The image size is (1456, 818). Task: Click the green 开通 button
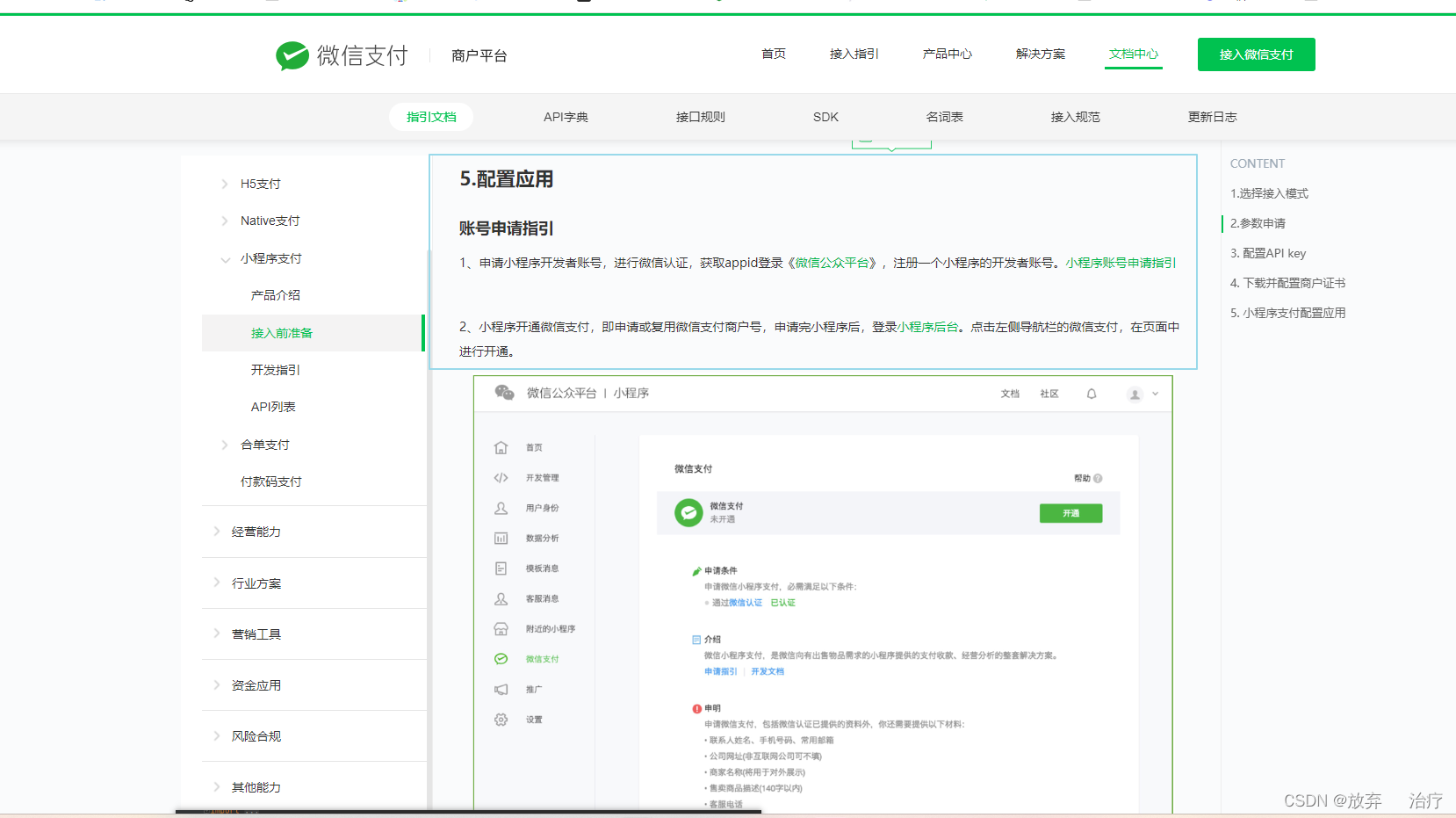tap(1070, 513)
